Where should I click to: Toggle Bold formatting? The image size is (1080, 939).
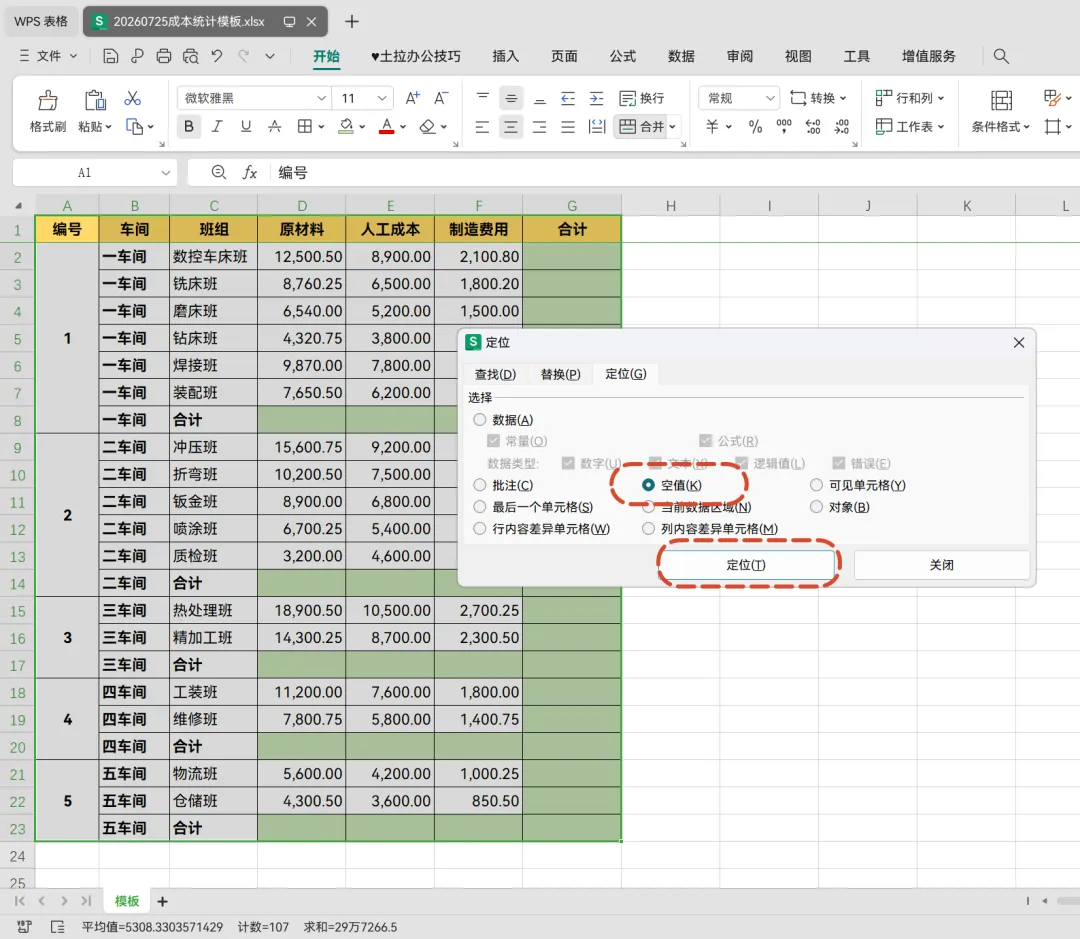point(188,127)
